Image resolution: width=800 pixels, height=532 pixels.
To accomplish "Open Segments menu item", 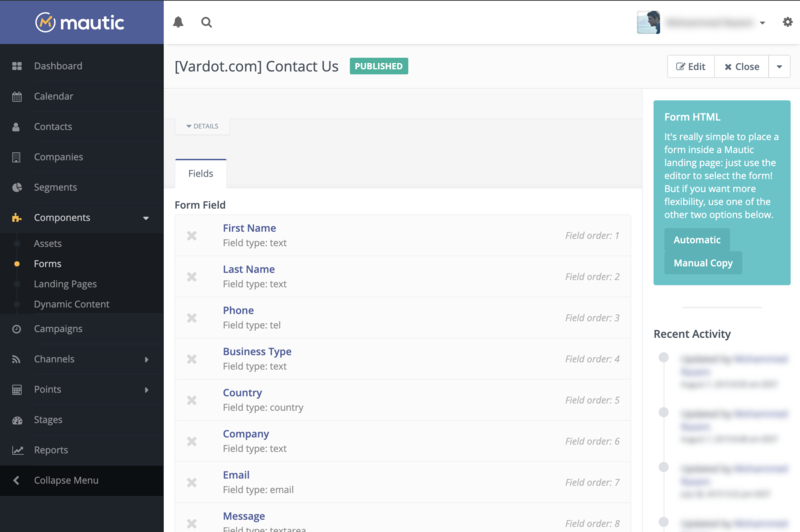I will (x=56, y=187).
